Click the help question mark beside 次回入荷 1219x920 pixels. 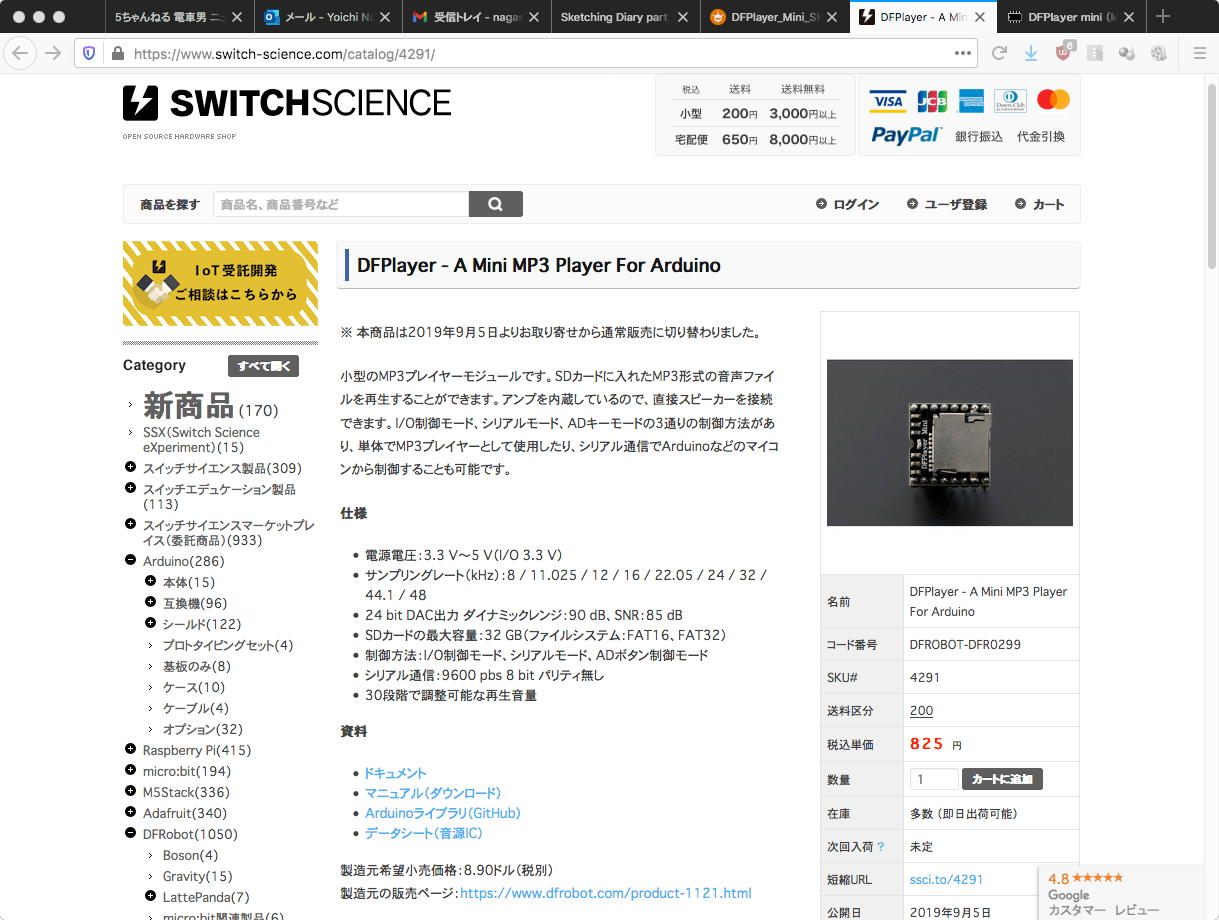click(x=880, y=847)
